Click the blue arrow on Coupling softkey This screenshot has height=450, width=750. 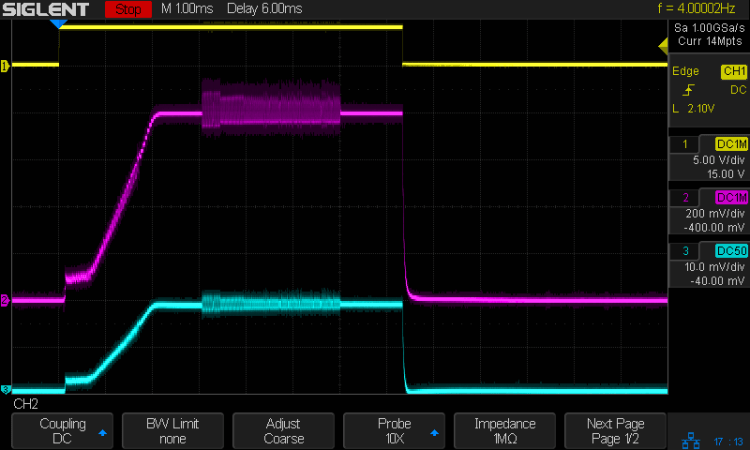coord(102,433)
